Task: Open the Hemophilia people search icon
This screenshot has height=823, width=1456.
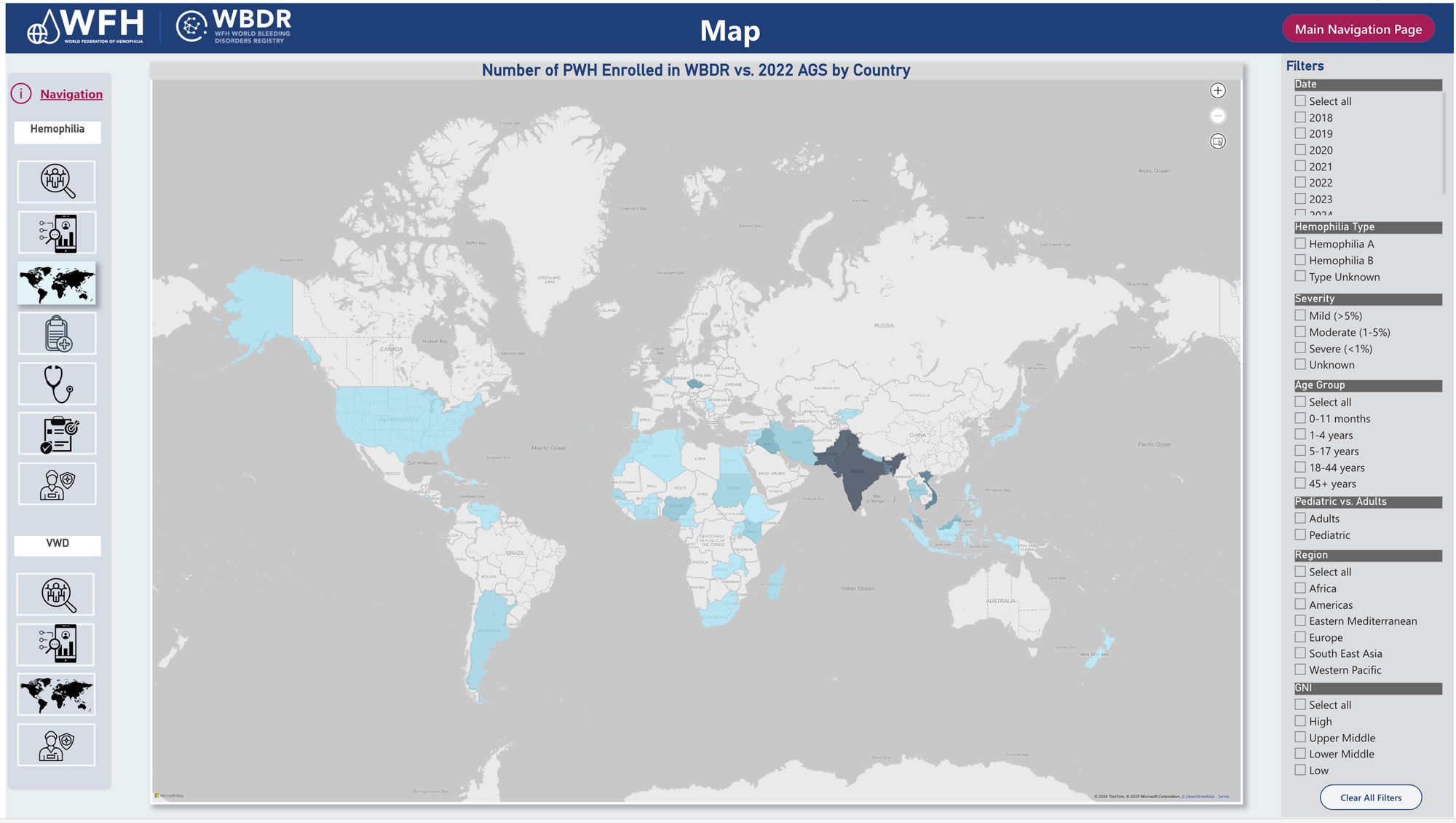Action: 57,182
